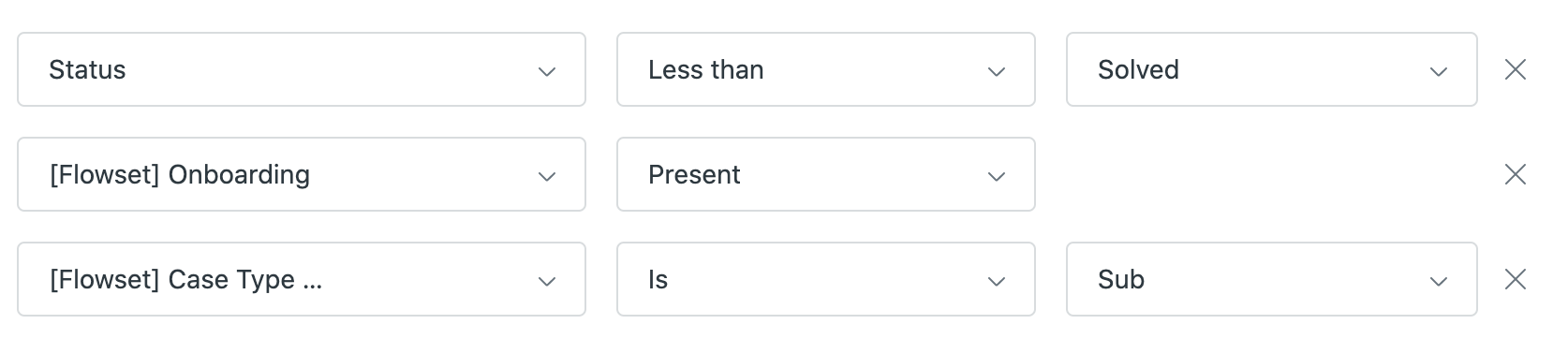Image resolution: width=1568 pixels, height=339 pixels.
Task: Click the chevron next to Solved
Action: 1439,71
